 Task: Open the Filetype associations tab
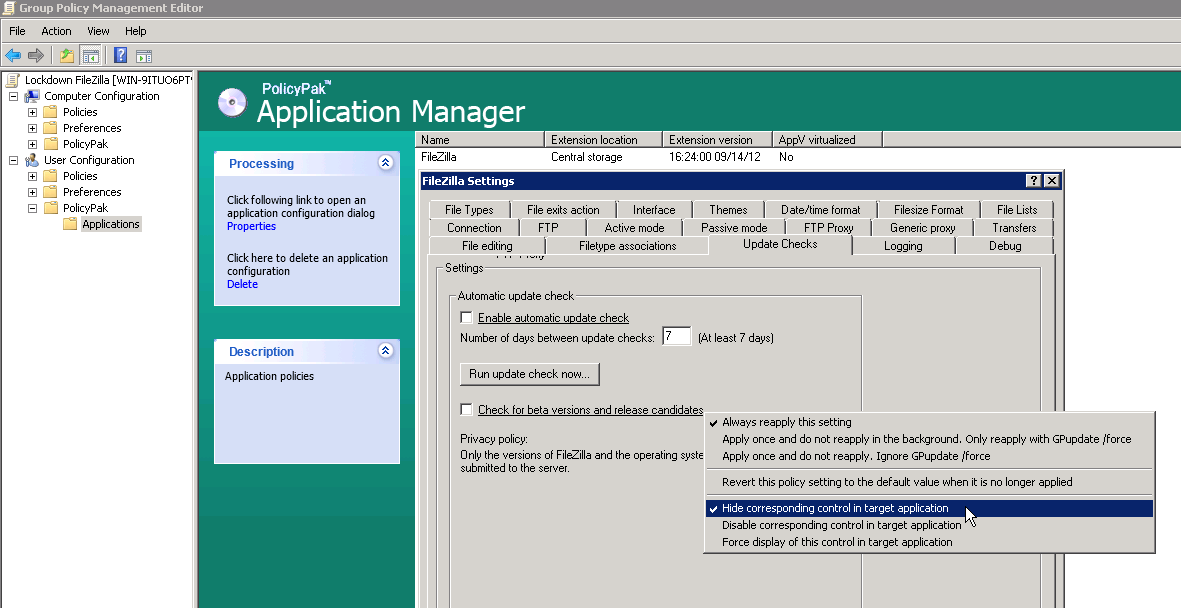(627, 246)
